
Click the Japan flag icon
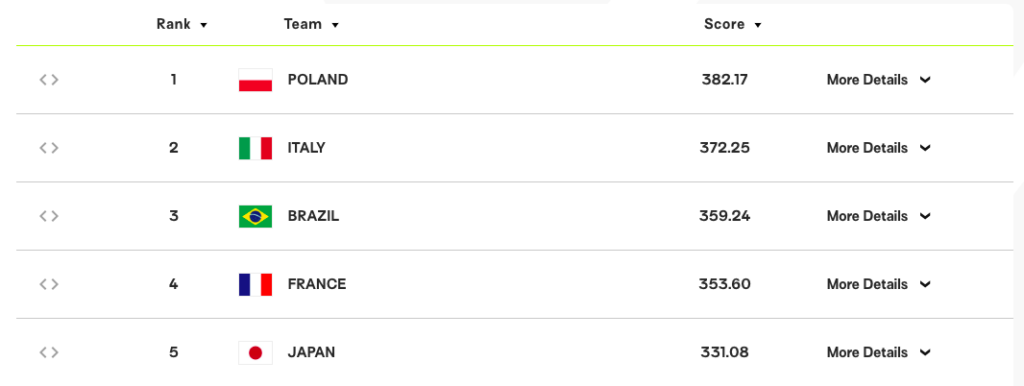click(x=255, y=353)
